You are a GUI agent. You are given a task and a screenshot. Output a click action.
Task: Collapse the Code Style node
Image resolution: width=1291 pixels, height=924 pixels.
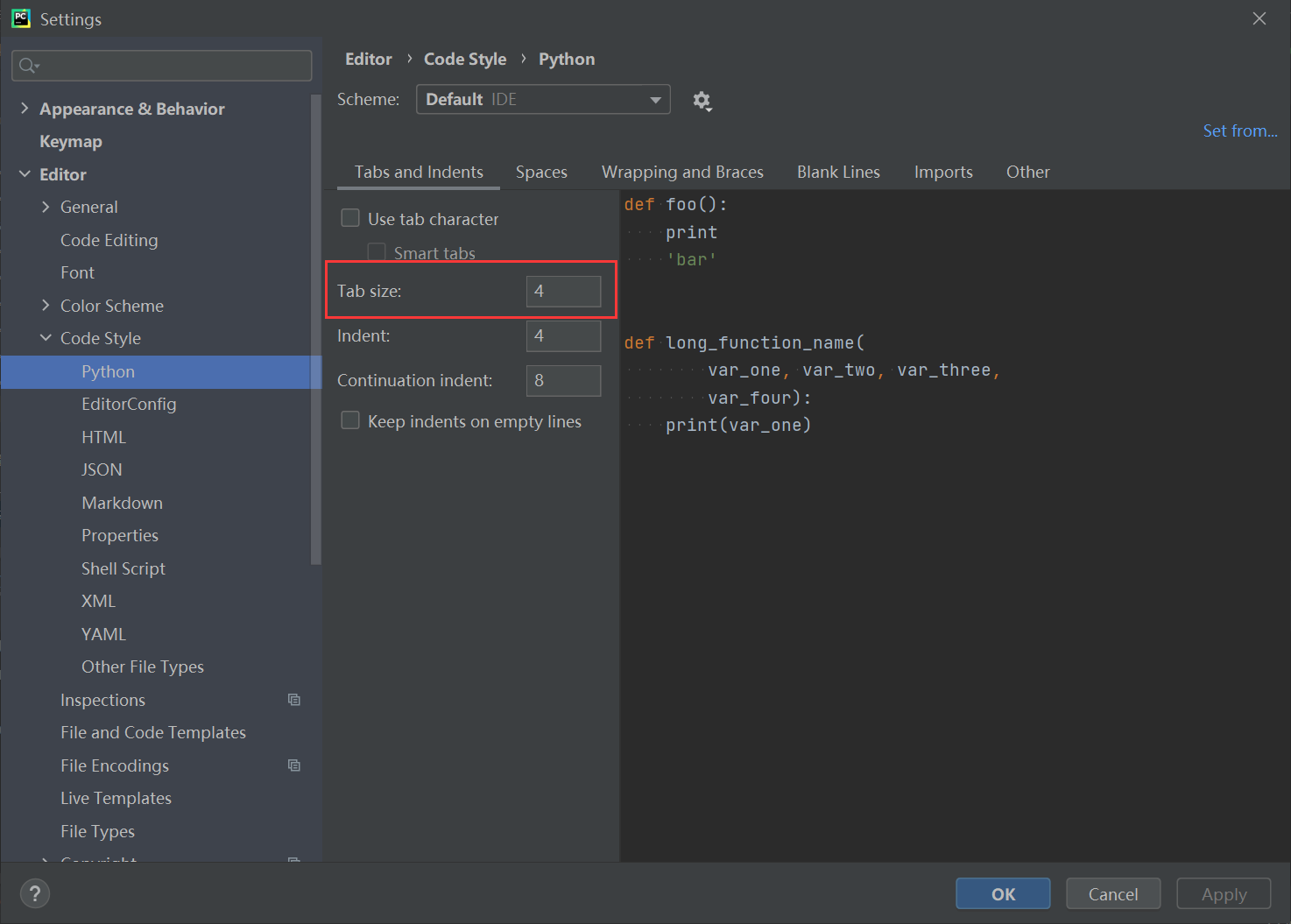tap(46, 338)
